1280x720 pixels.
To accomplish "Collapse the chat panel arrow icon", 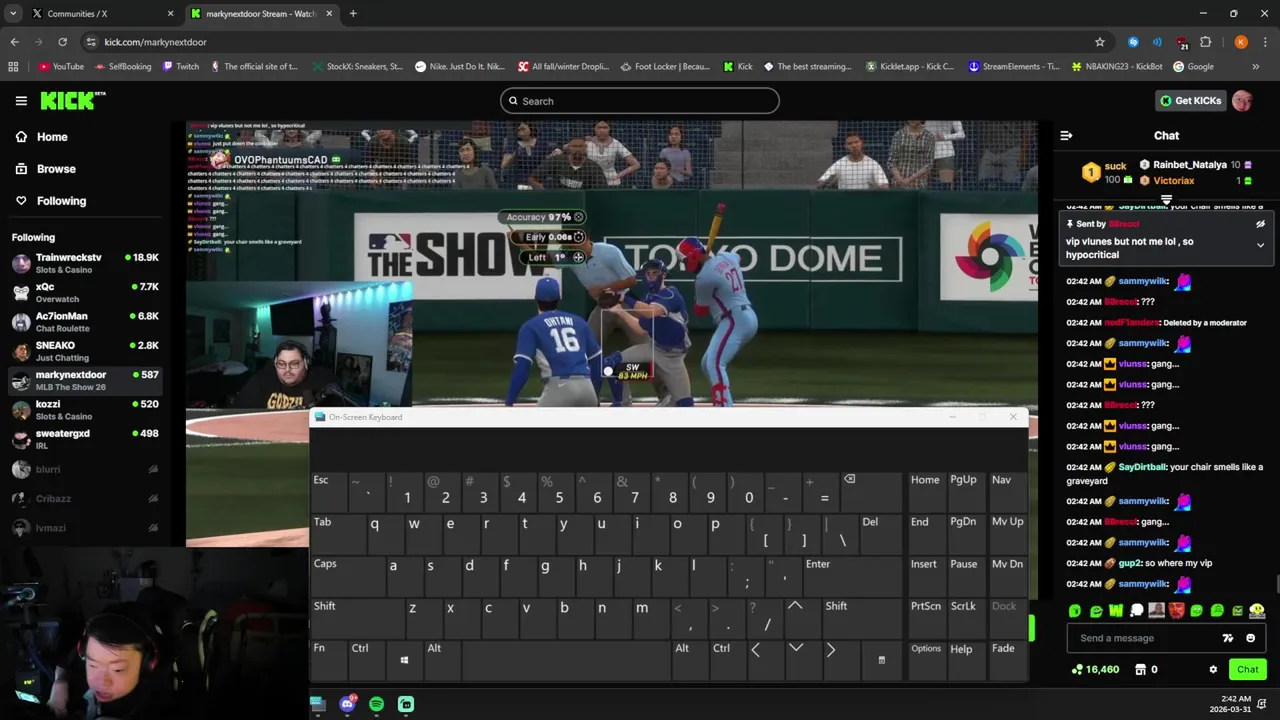I will 1066,135.
